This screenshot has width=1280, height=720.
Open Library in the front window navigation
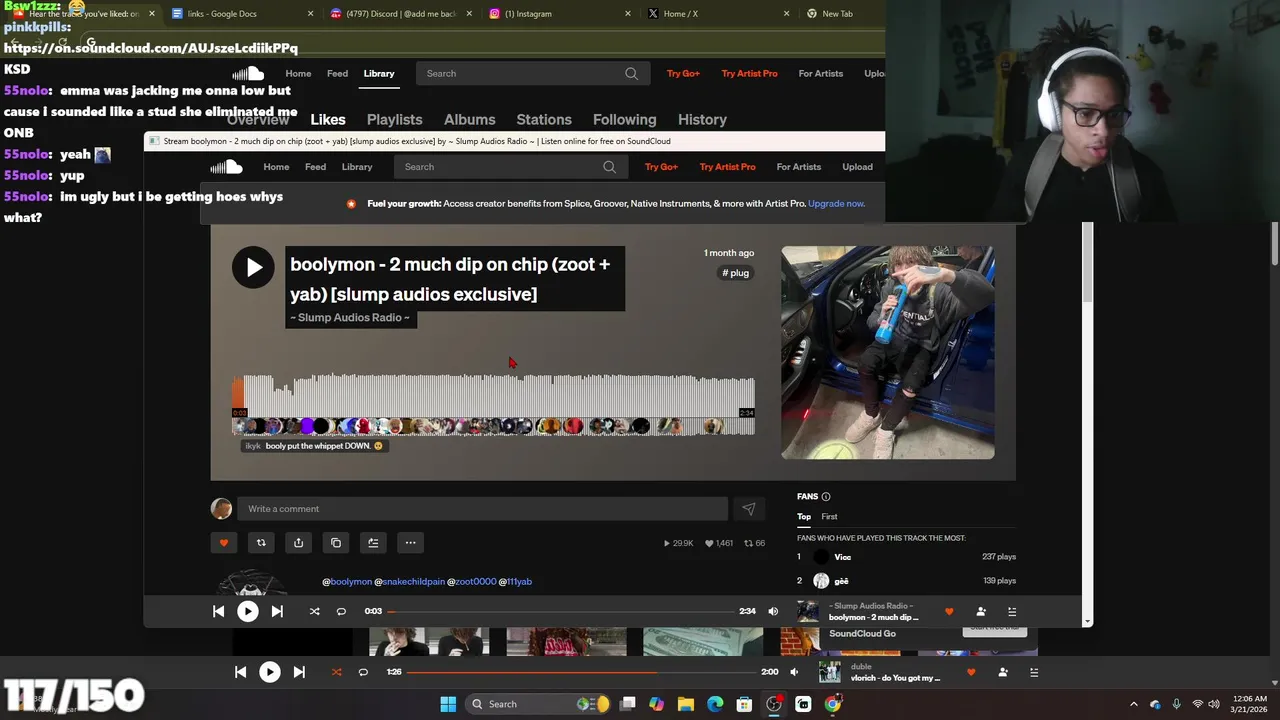[357, 167]
